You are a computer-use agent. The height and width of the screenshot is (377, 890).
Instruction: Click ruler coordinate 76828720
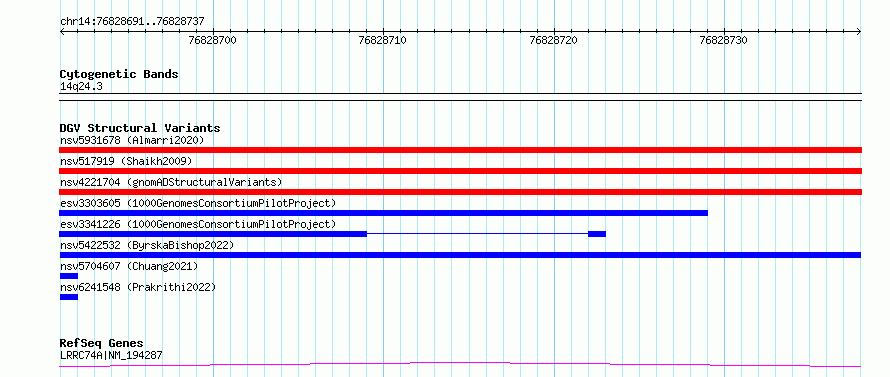553,40
